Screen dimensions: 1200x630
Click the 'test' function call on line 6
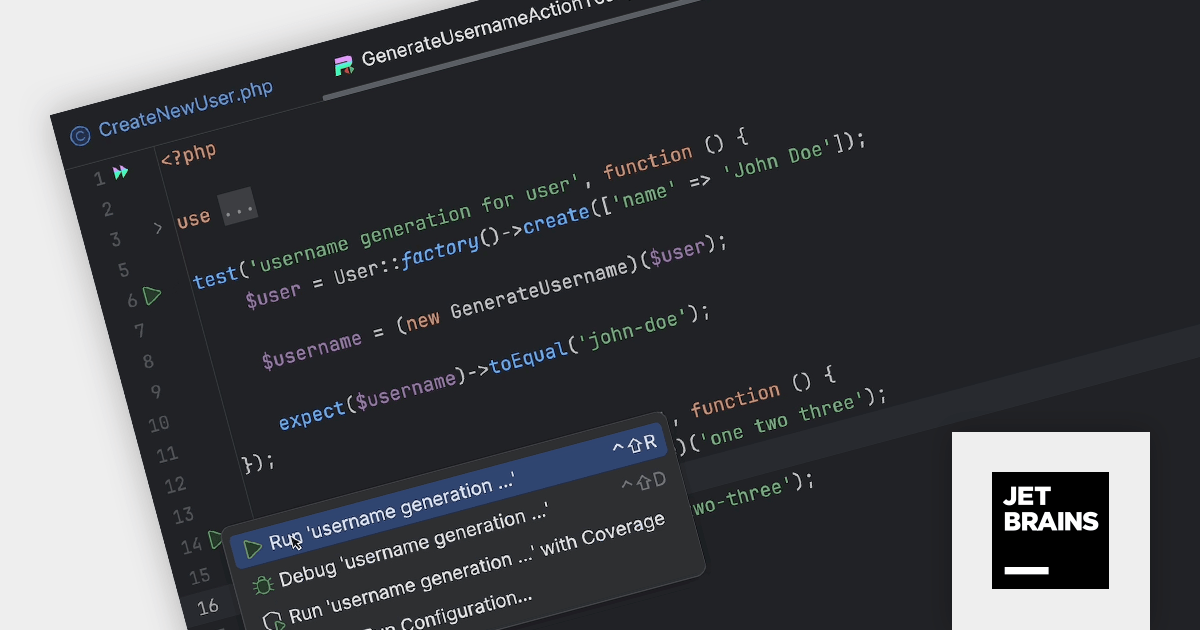tap(215, 275)
